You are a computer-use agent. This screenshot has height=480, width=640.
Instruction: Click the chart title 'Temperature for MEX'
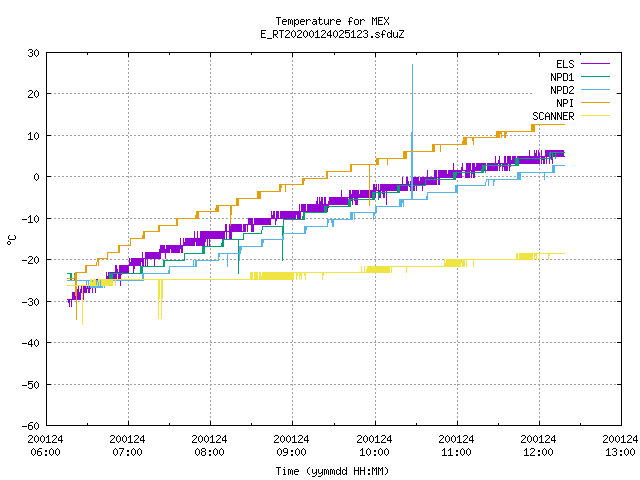(332, 21)
